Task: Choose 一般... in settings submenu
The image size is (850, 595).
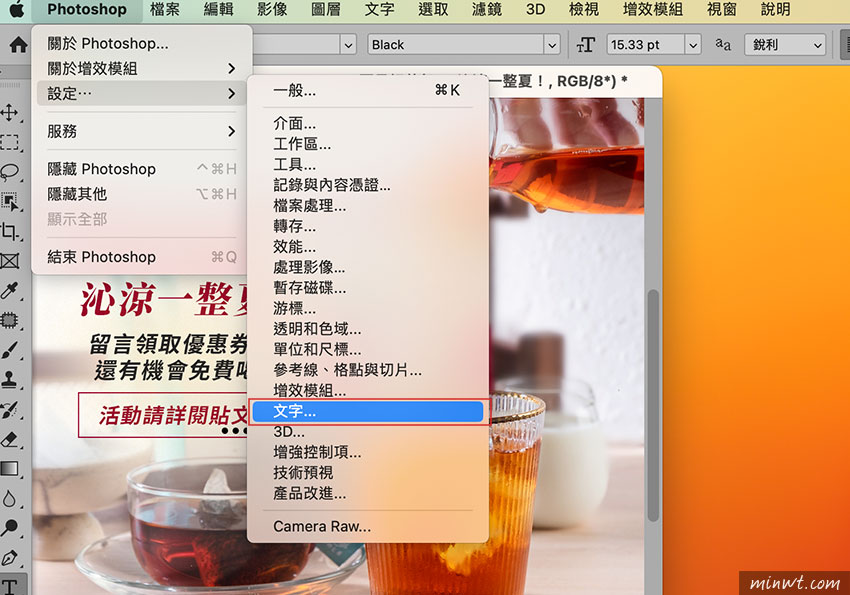Action: click(368, 90)
